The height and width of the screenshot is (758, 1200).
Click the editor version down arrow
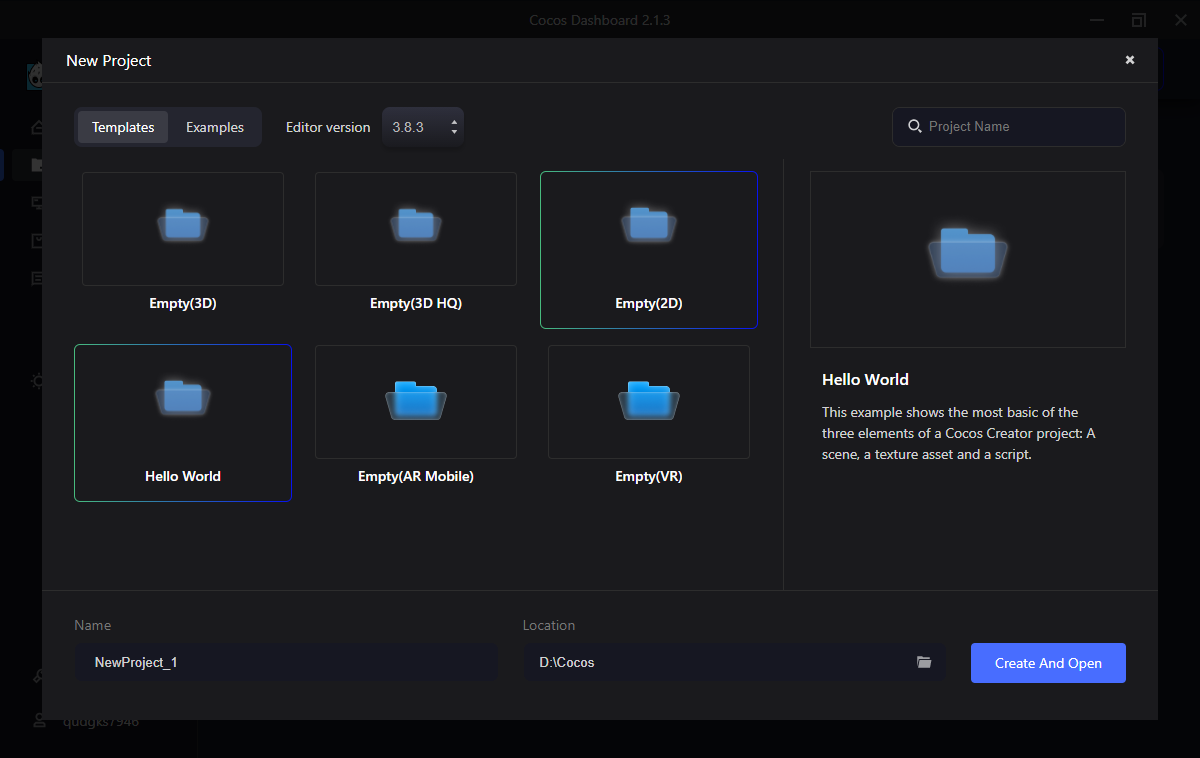click(454, 132)
